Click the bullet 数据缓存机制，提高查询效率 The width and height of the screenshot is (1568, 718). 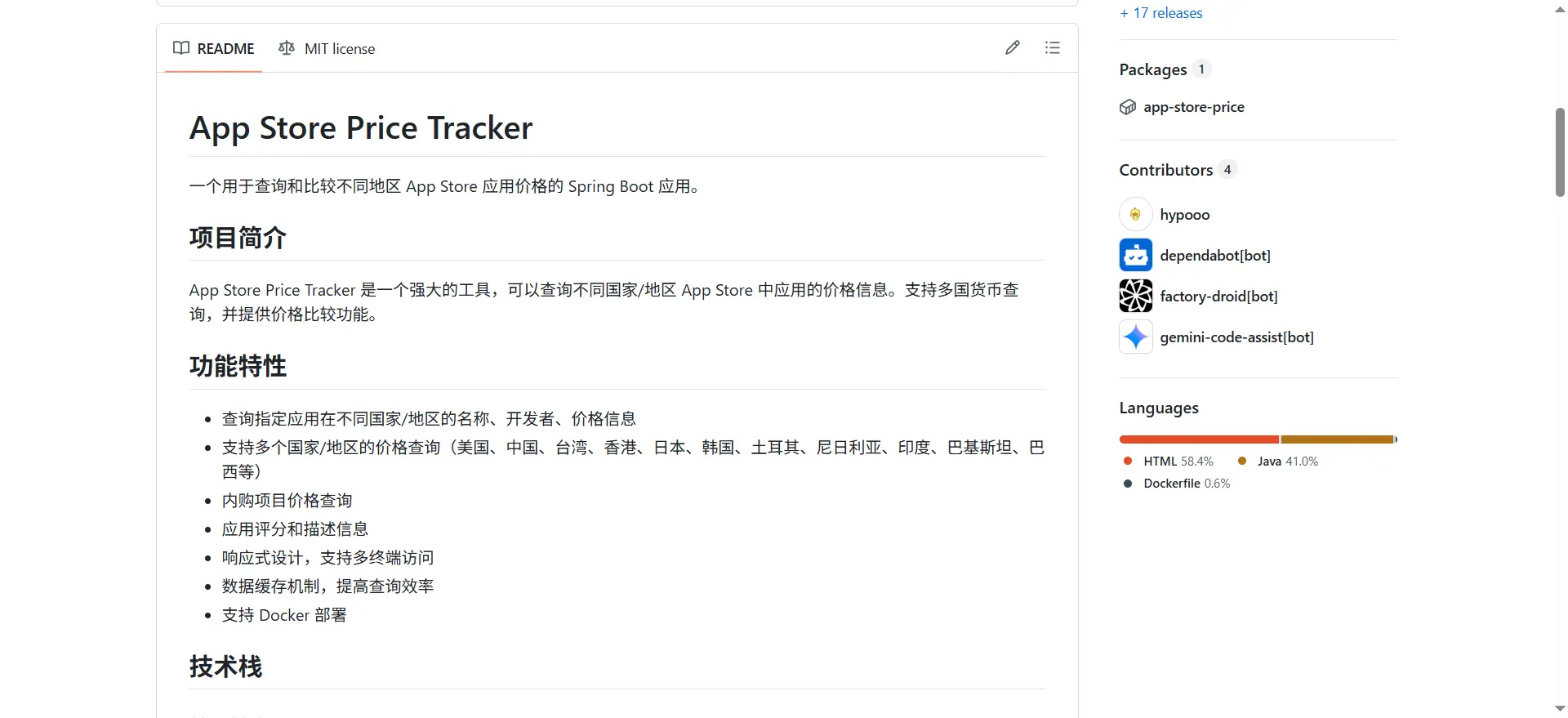point(327,586)
